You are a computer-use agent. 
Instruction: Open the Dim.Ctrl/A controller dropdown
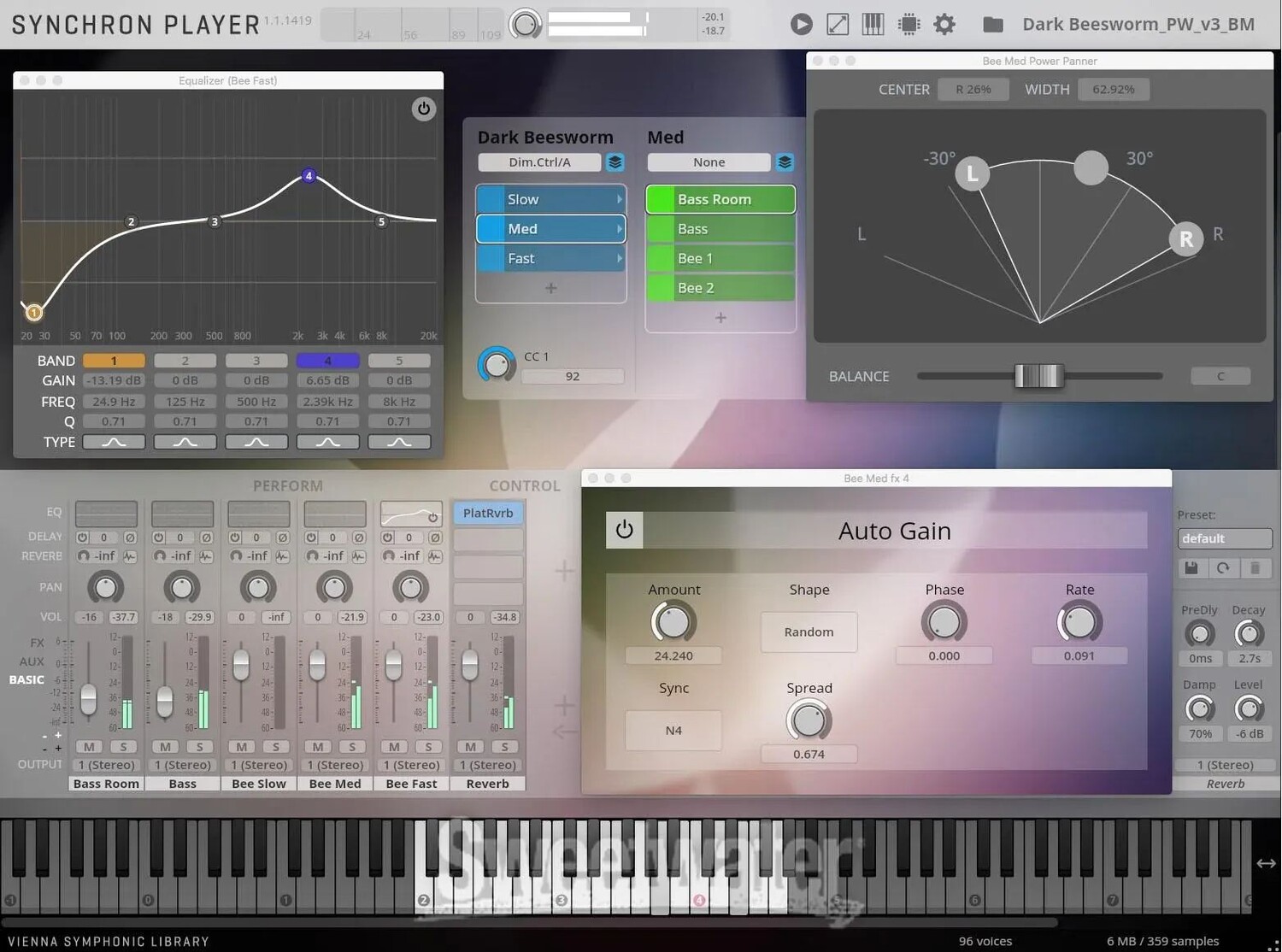pos(539,162)
